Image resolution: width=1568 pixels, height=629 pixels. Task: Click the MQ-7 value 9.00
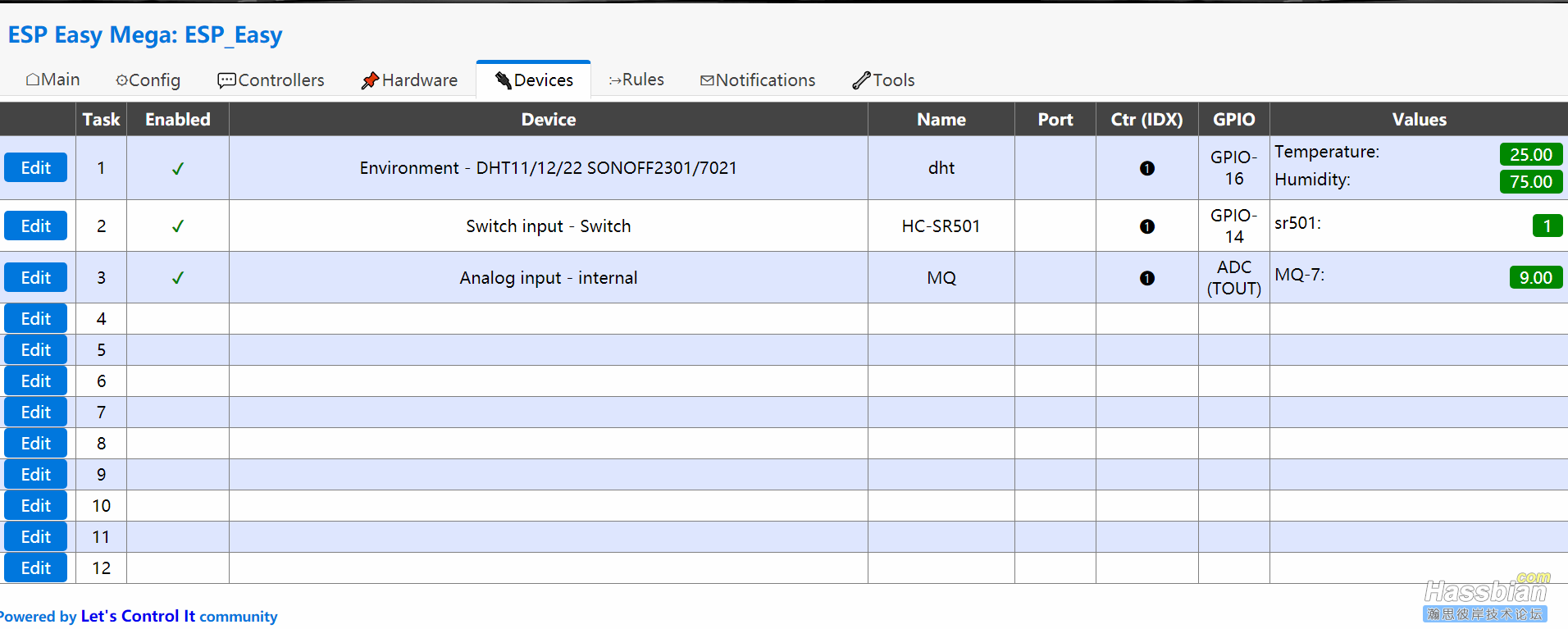coord(1536,277)
